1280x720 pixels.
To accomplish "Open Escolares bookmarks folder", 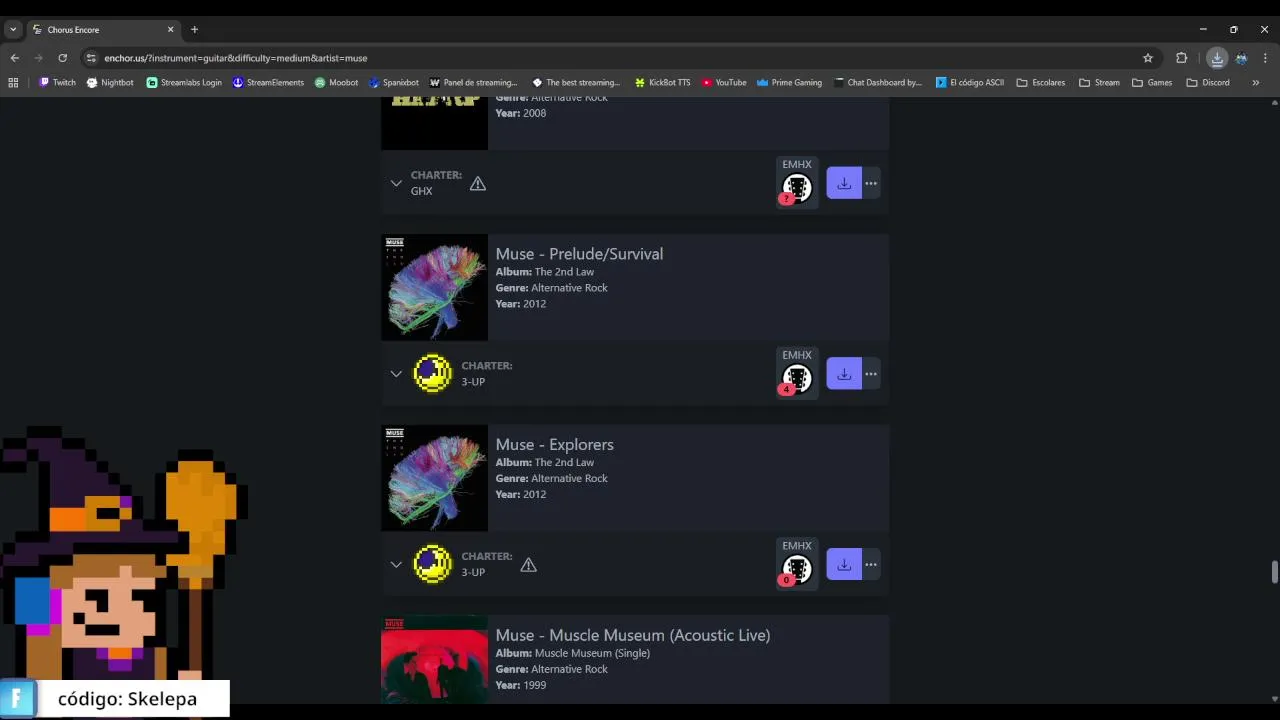I will [1041, 82].
